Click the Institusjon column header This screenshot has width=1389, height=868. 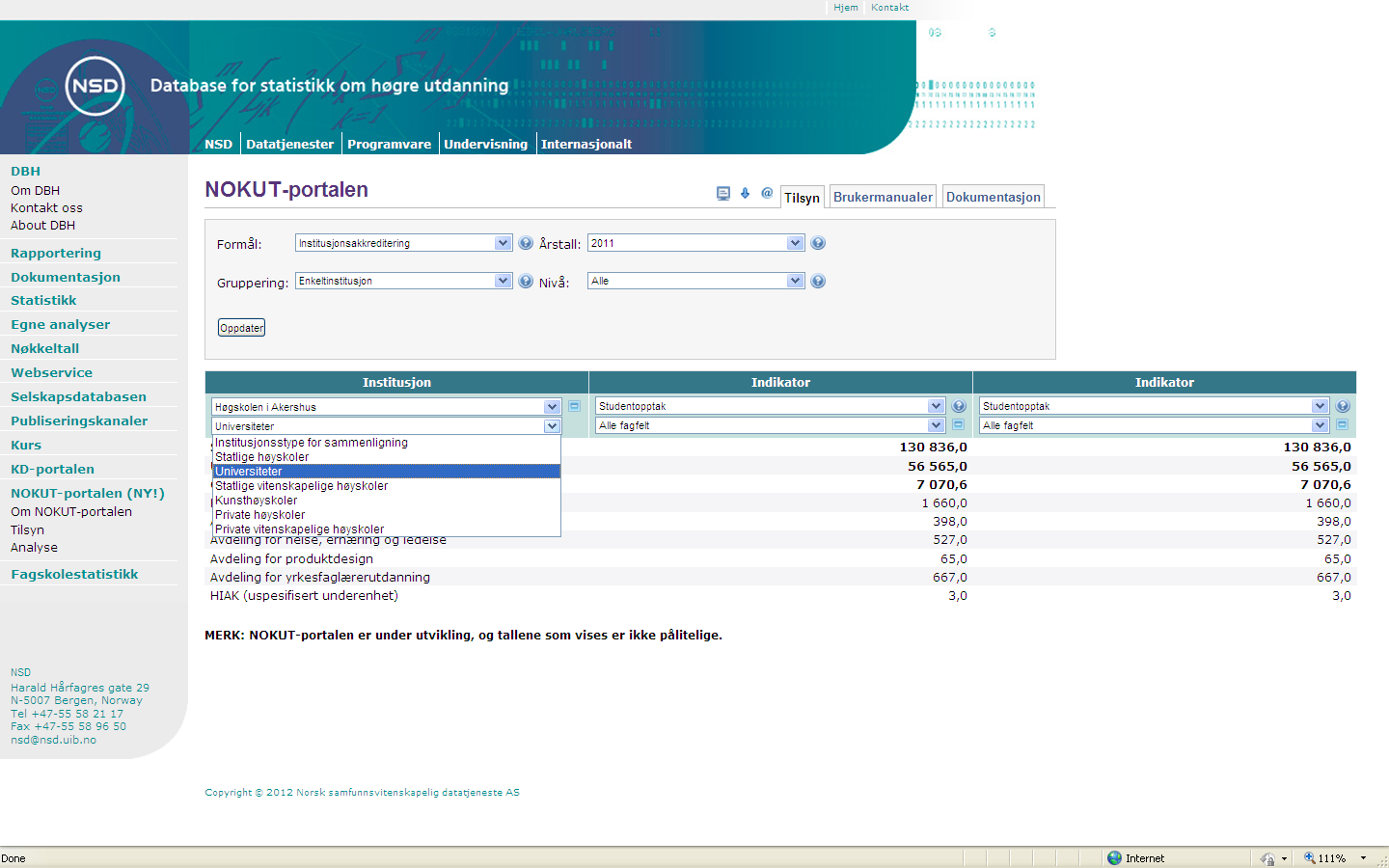[396, 382]
